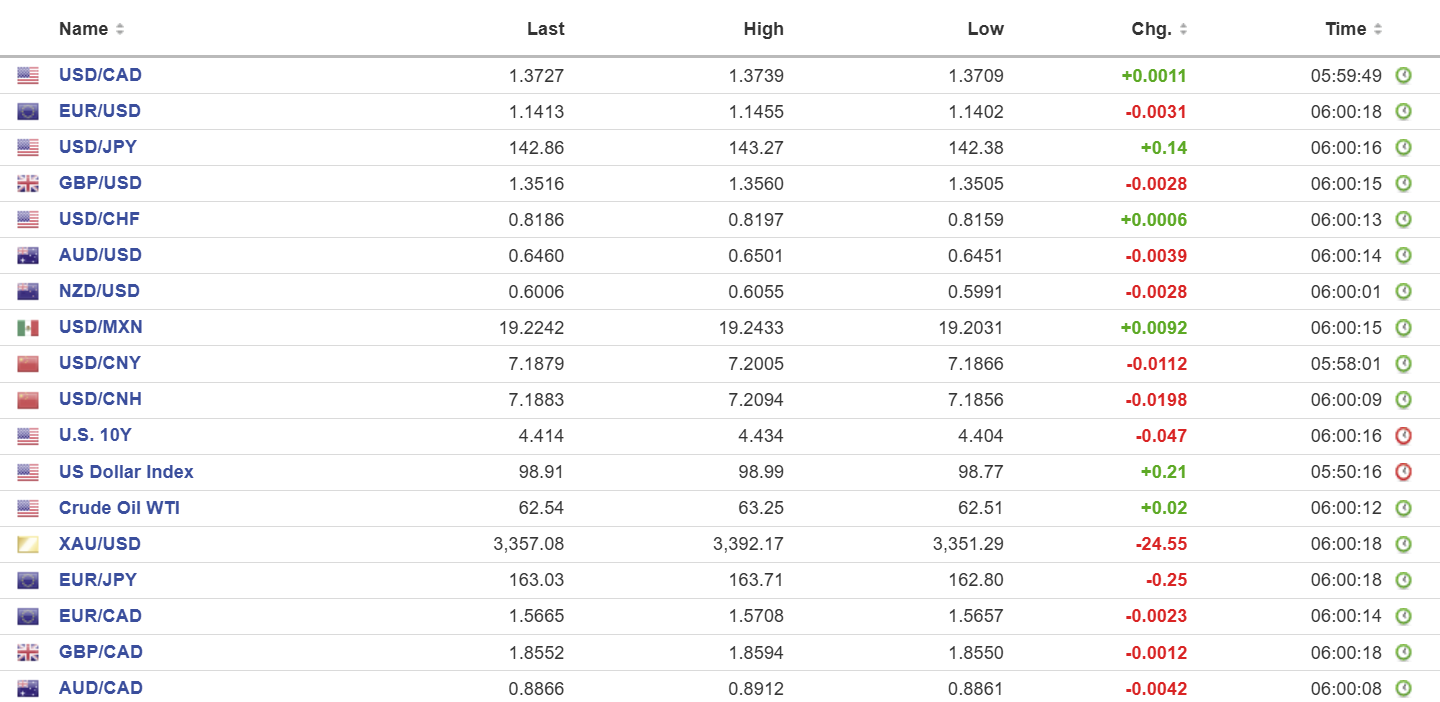The width and height of the screenshot is (1440, 702).
Task: Sort the table by the Name column arrows
Action: (x=120, y=29)
